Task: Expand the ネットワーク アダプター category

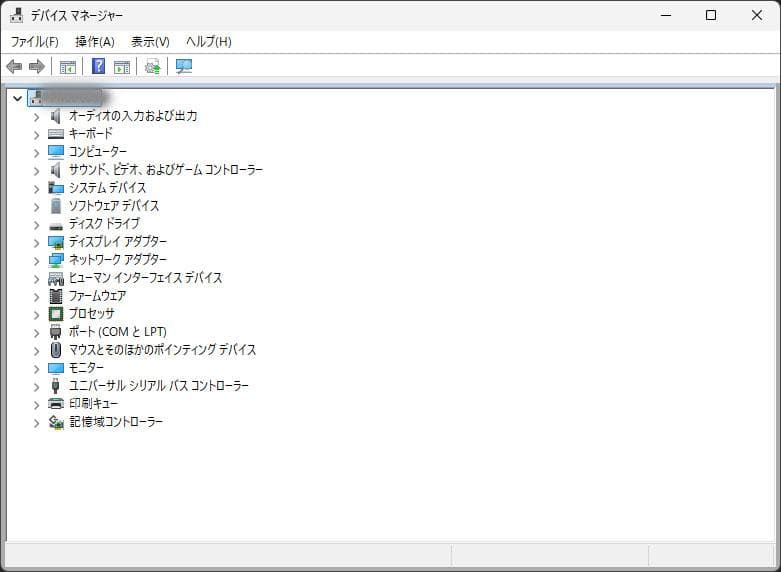Action: (36, 261)
